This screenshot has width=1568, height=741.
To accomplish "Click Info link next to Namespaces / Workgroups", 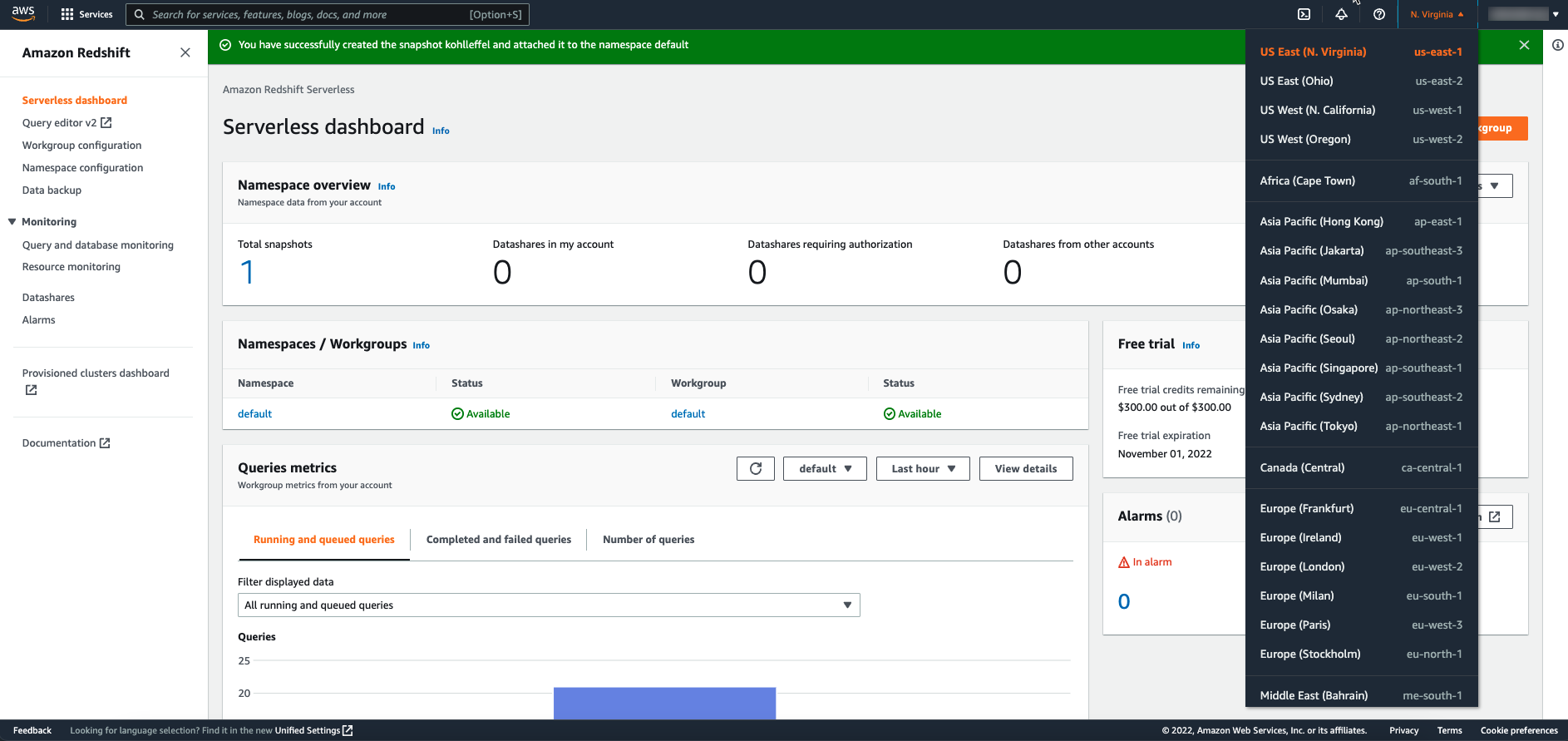I will point(422,345).
